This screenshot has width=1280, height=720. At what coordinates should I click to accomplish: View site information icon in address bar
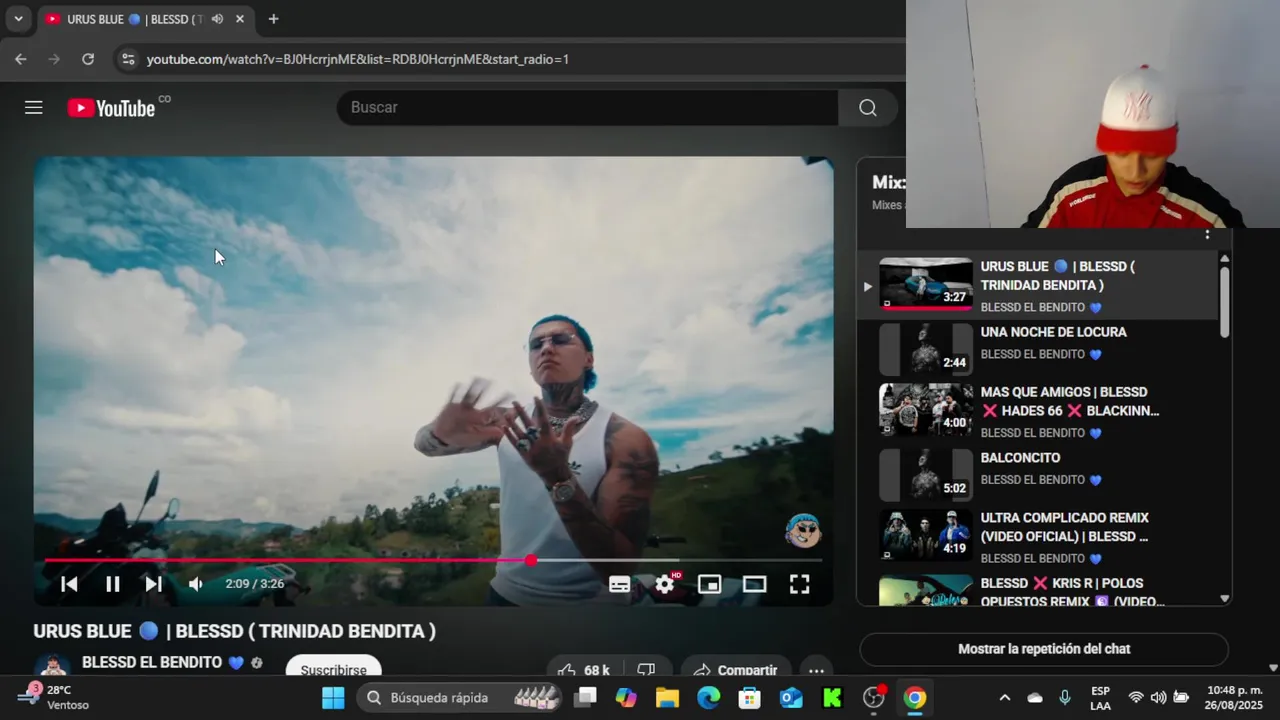point(127,59)
